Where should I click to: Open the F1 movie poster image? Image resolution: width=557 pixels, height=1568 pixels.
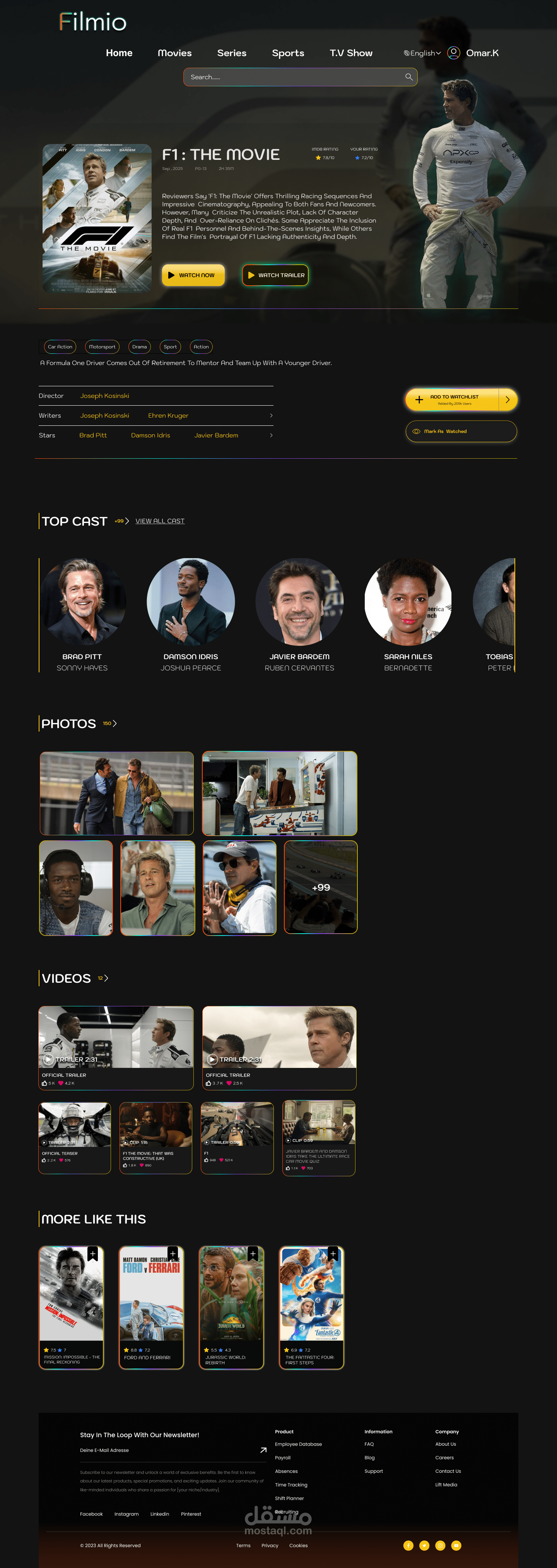97,219
